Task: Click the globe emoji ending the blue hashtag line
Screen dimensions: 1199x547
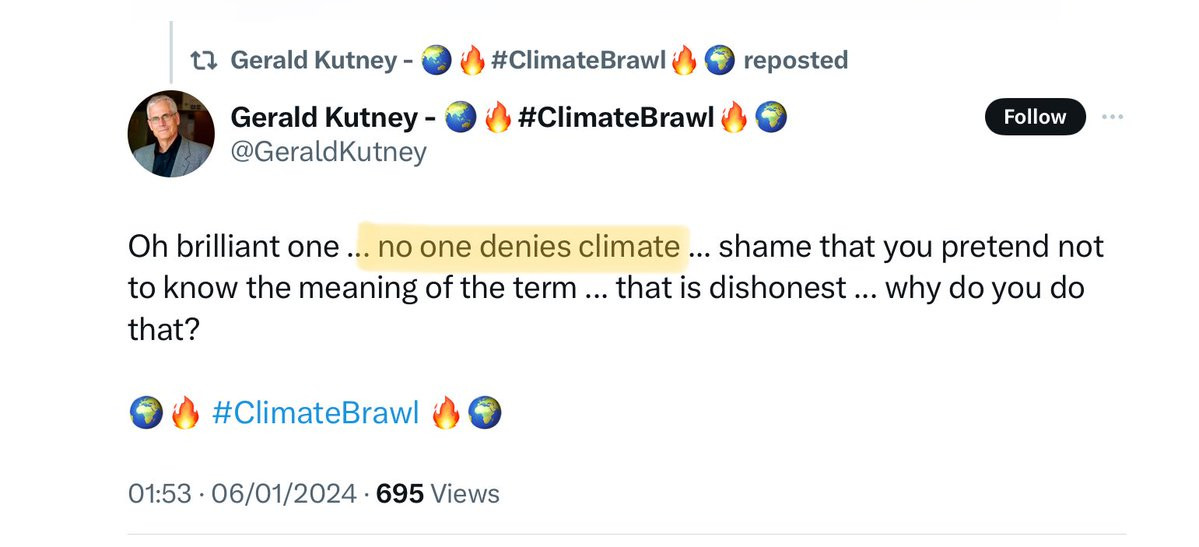Action: coord(484,412)
